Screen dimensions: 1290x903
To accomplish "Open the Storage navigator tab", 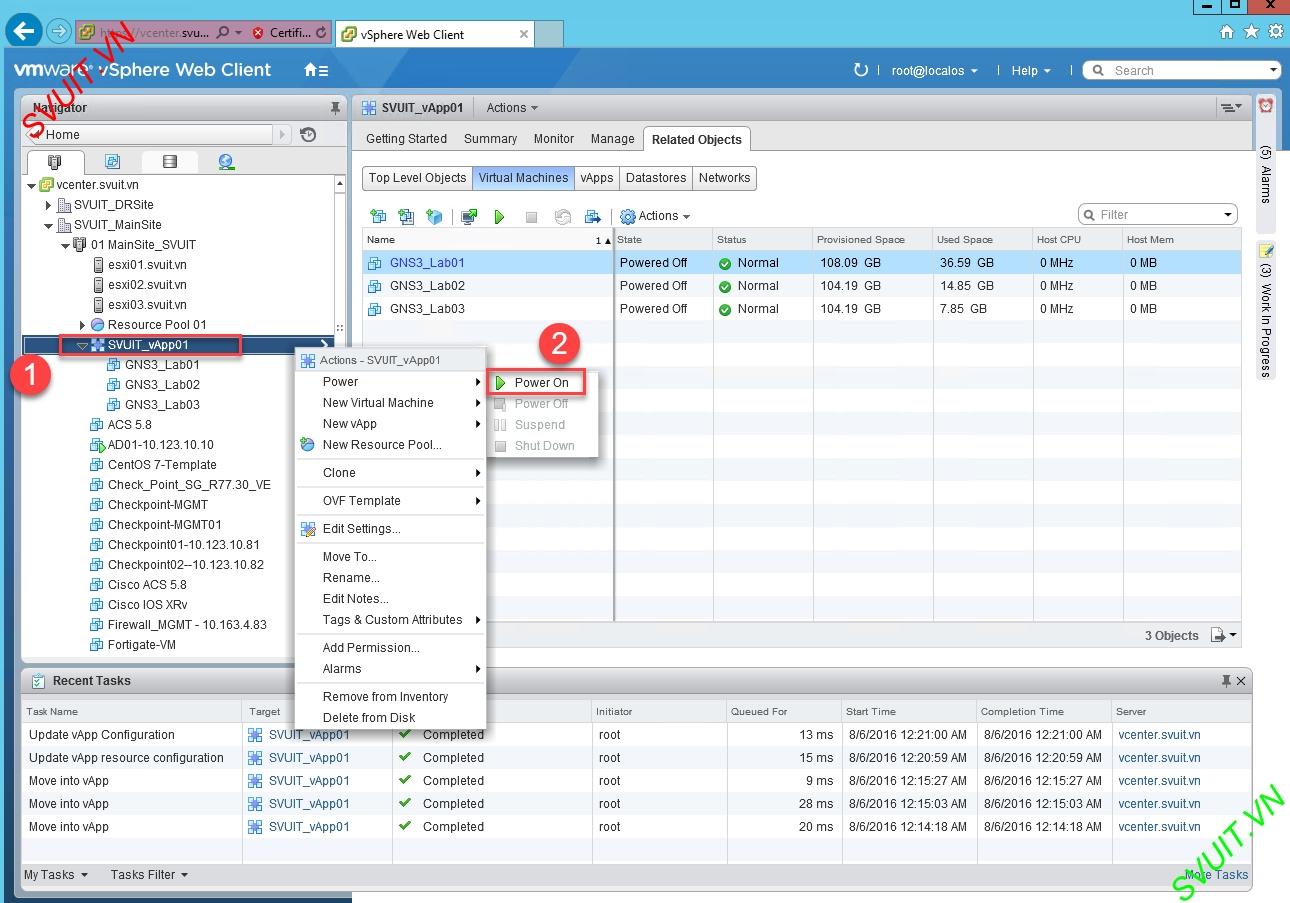I will pos(169,161).
